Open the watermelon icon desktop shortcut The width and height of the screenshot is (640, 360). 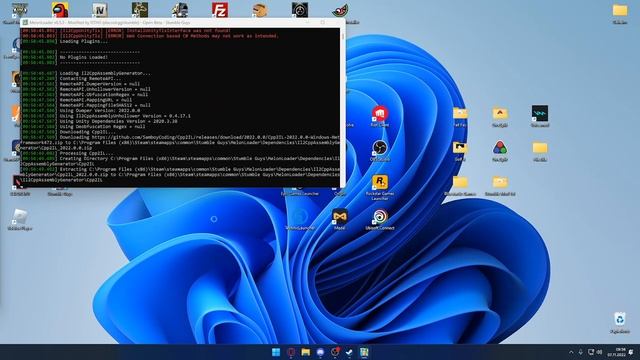coord(340,10)
